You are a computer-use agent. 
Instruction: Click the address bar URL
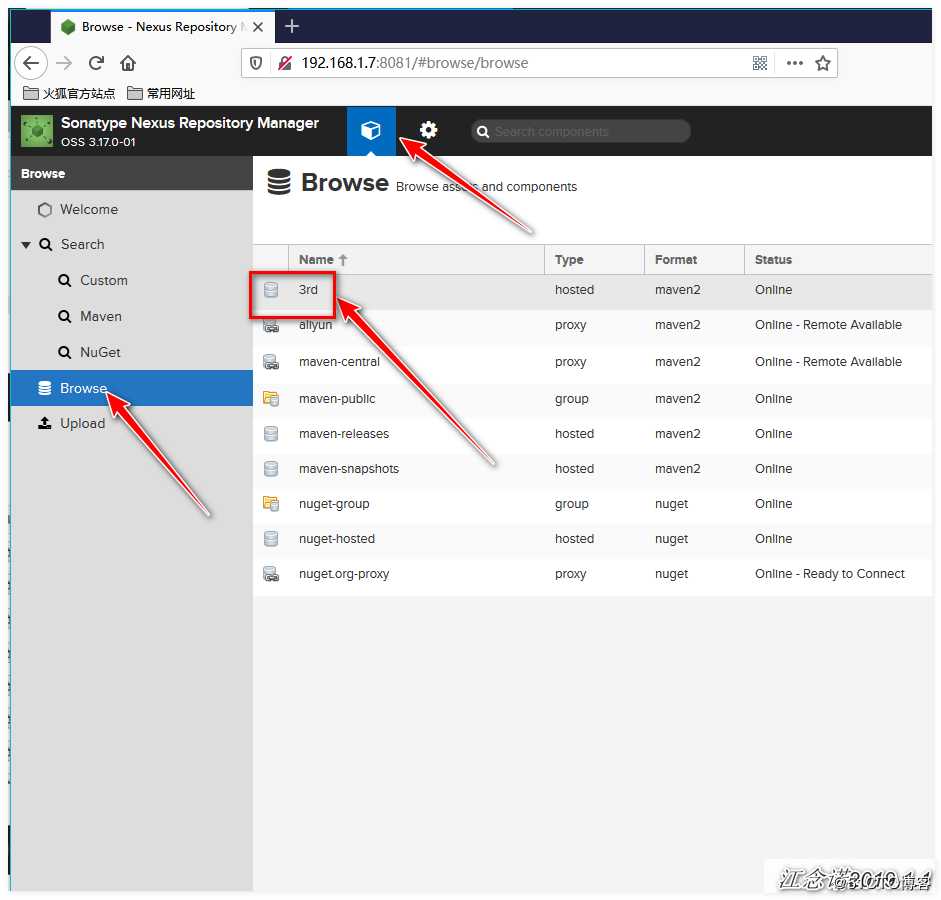(x=415, y=63)
